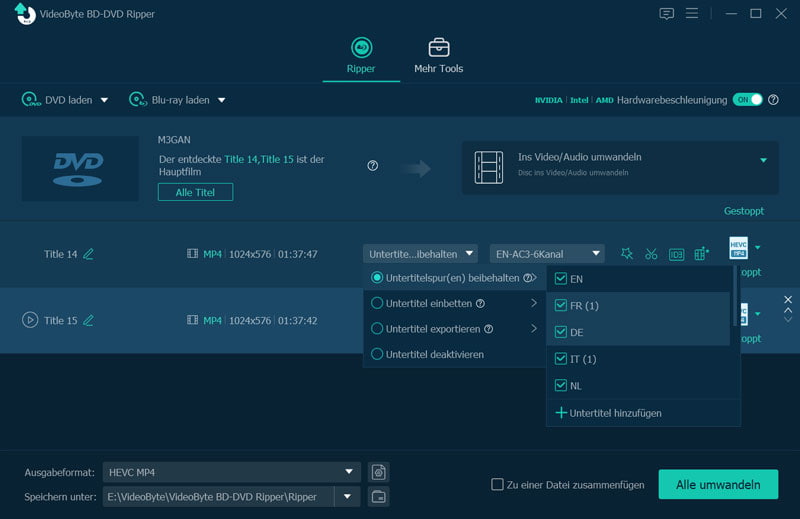
Task: Uncheck the DE subtitle checkbox
Action: click(561, 332)
